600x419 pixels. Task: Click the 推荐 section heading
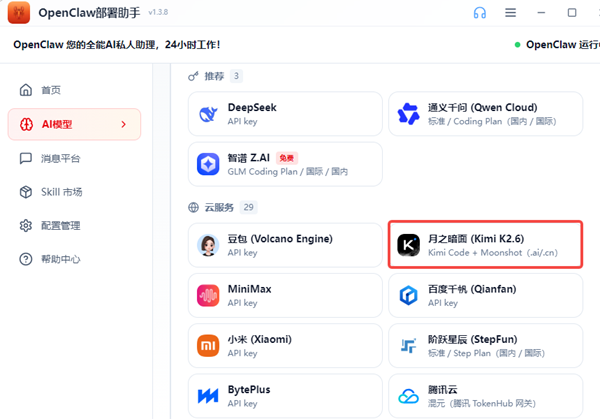pyautogui.click(x=214, y=76)
